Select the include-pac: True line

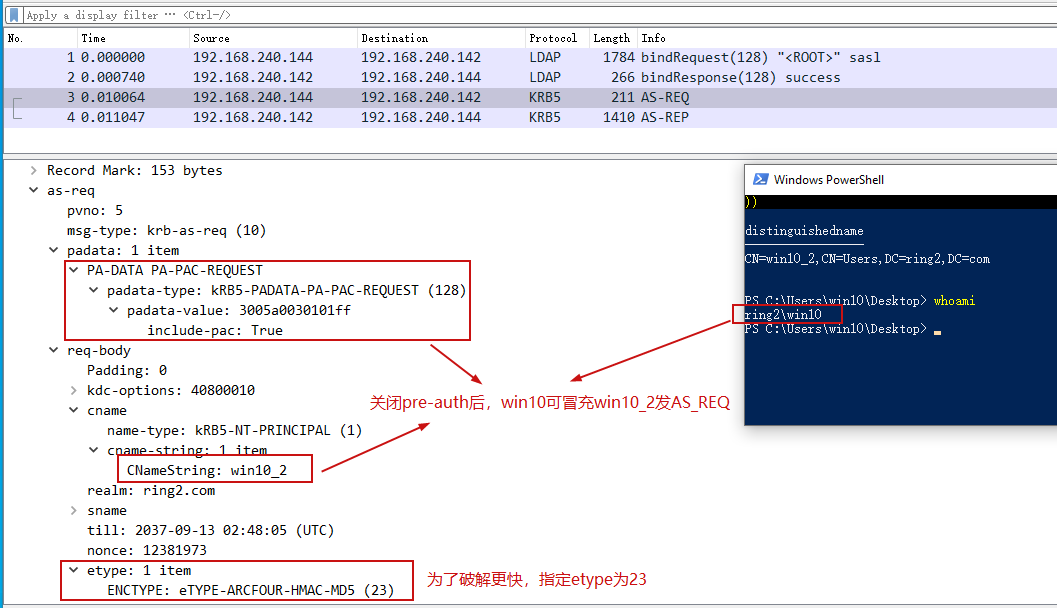(215, 331)
